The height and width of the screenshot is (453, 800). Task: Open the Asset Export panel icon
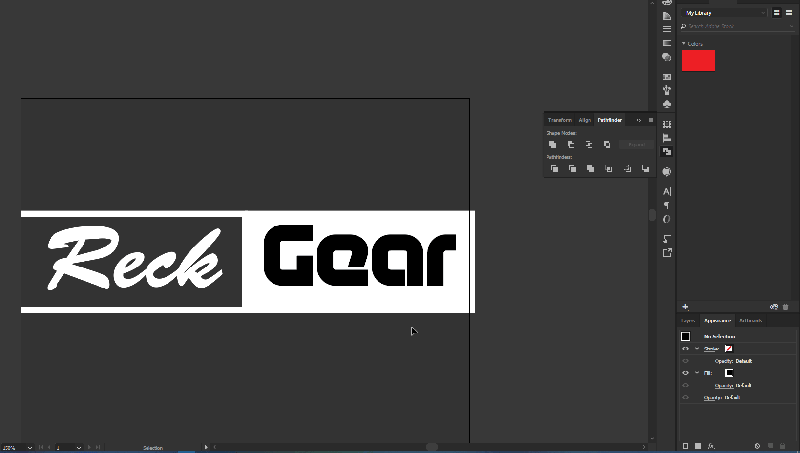pyautogui.click(x=667, y=253)
